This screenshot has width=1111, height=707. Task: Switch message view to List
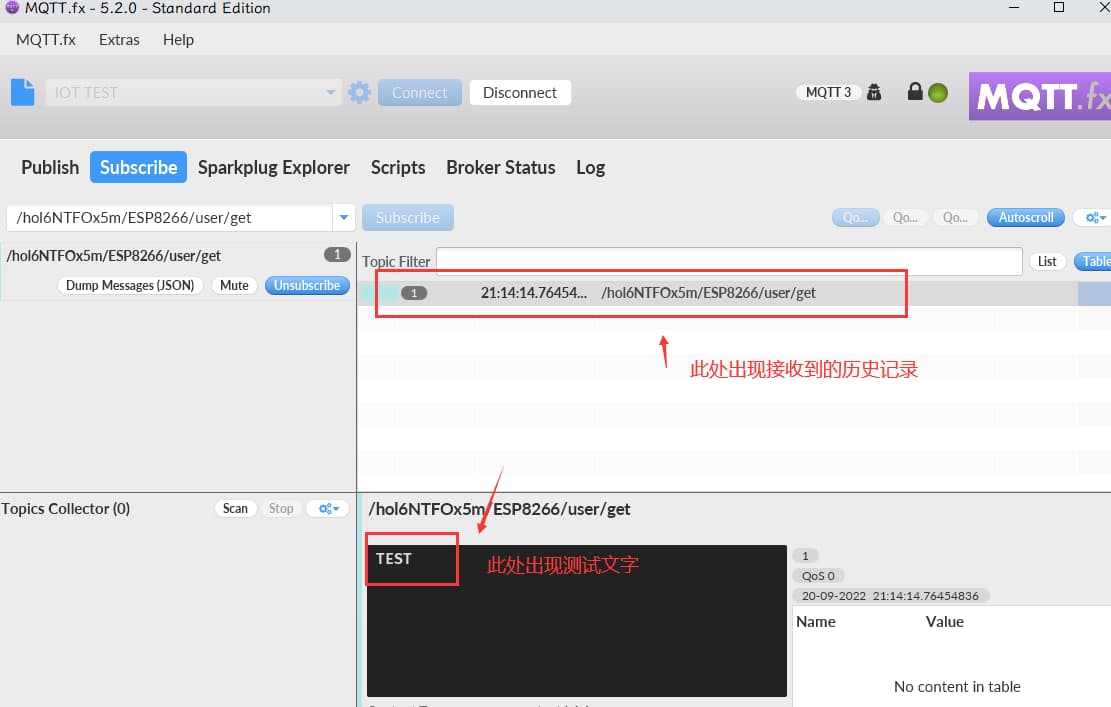click(x=1047, y=261)
